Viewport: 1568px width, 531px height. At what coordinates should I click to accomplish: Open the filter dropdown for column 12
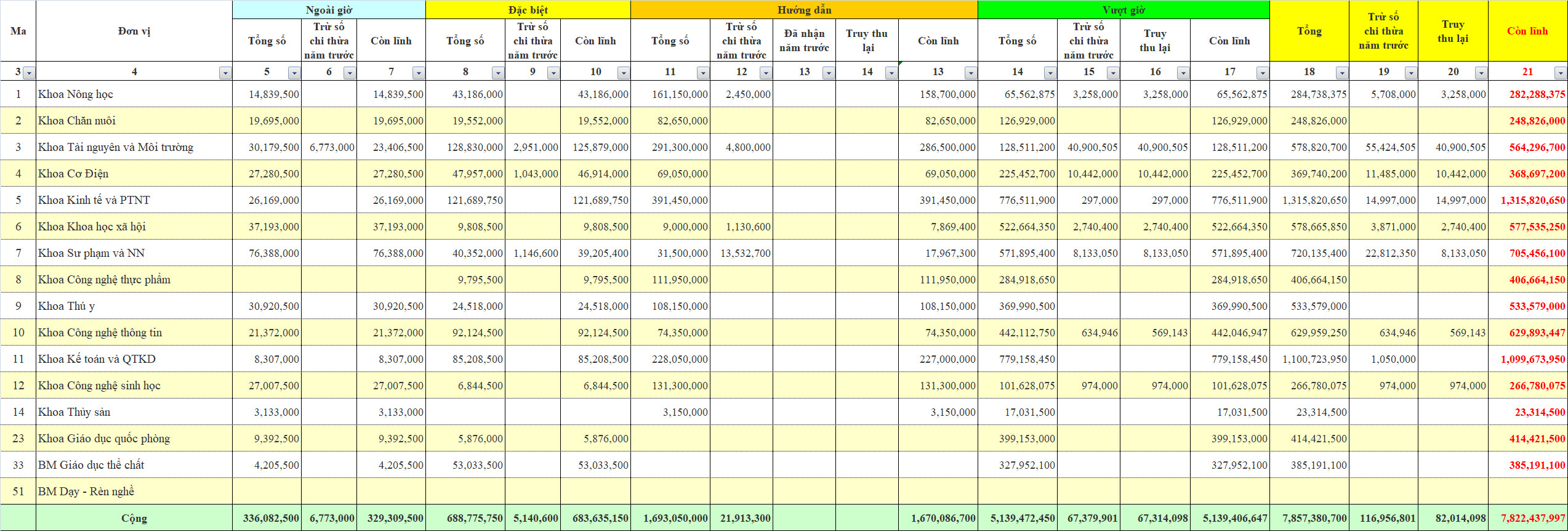pyautogui.click(x=766, y=73)
